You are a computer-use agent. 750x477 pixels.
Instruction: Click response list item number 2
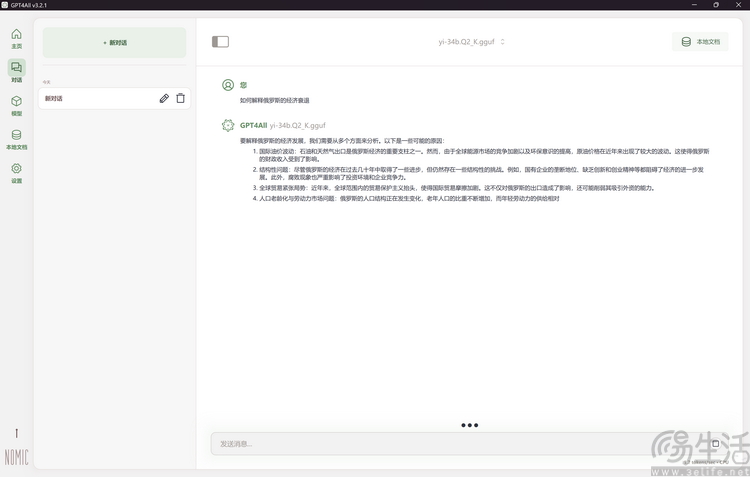pos(478,173)
